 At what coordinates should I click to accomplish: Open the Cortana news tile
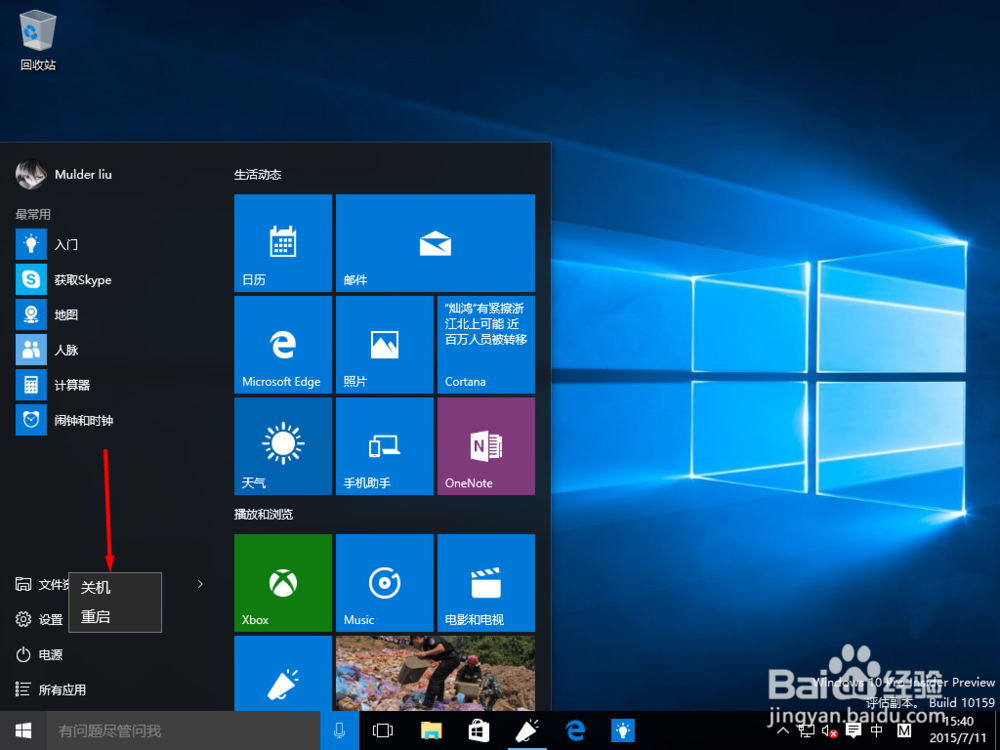(486, 344)
